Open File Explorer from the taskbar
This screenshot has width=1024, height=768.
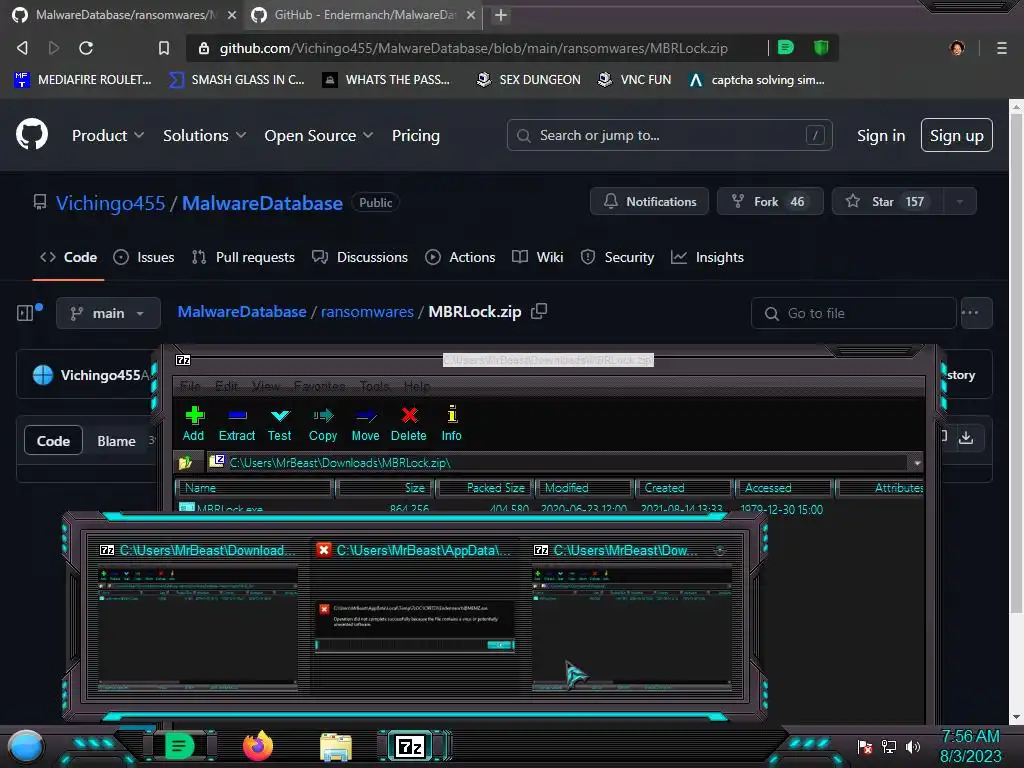336,746
